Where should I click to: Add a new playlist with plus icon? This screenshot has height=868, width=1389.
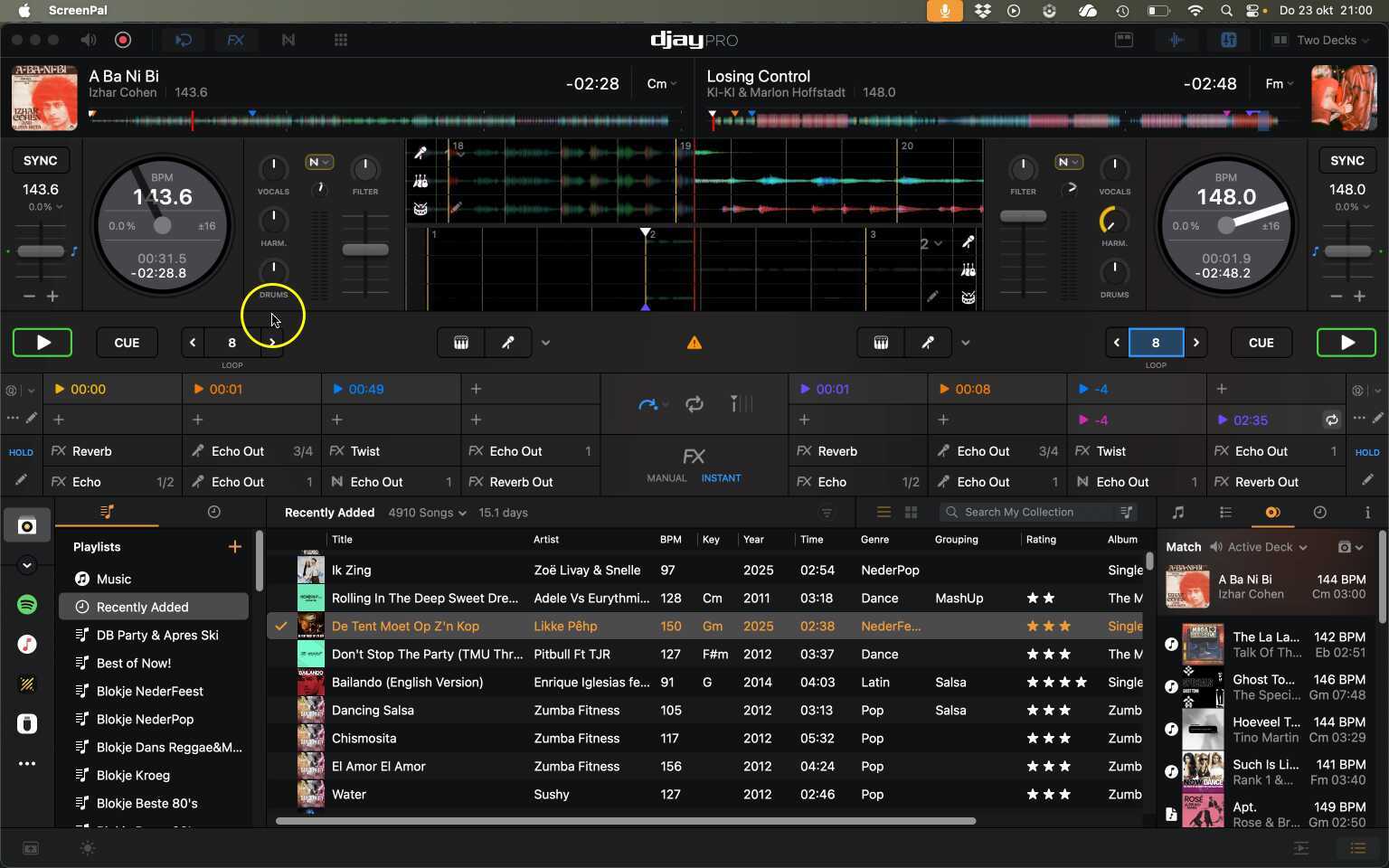[235, 547]
